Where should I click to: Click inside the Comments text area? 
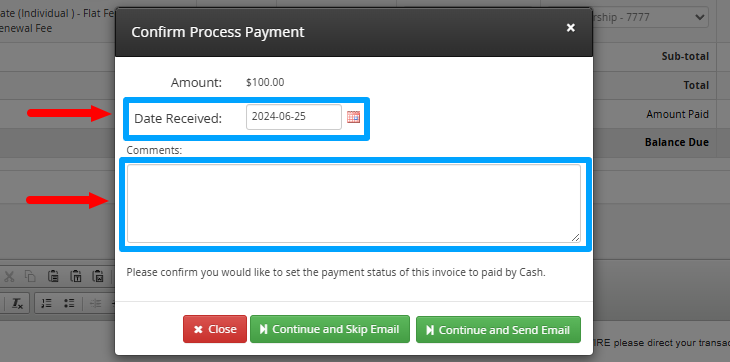click(354, 204)
